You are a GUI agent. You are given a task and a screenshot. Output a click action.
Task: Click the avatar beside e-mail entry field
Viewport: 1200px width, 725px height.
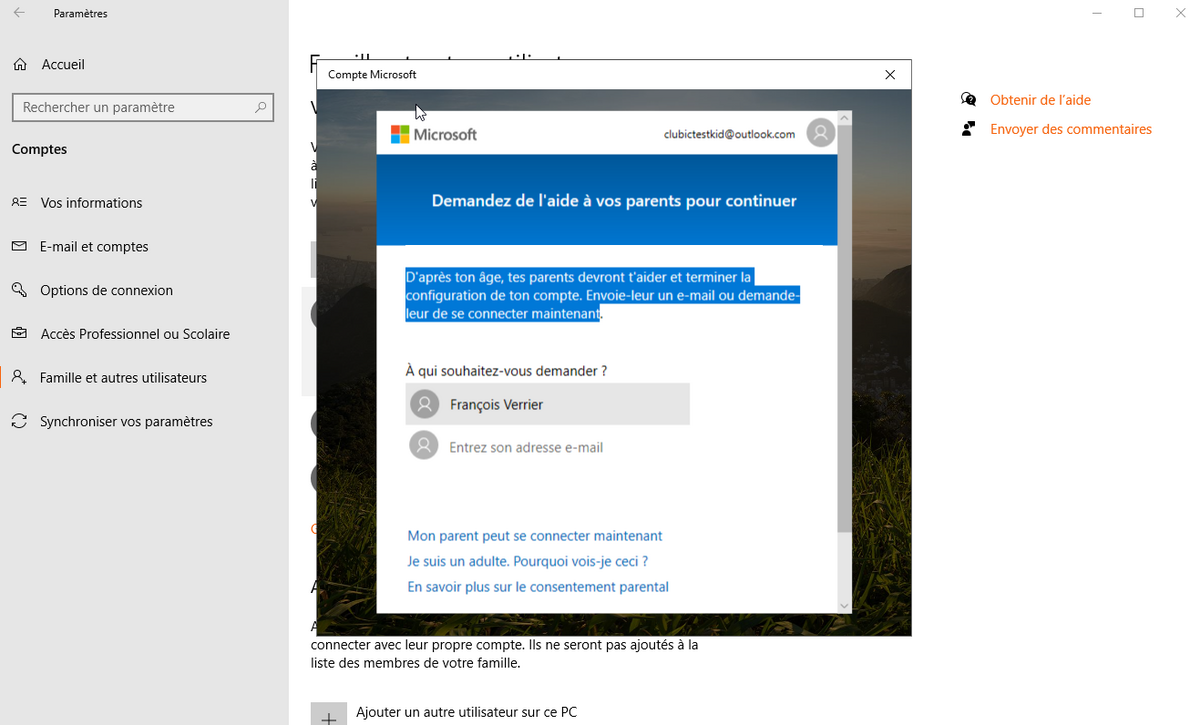425,446
